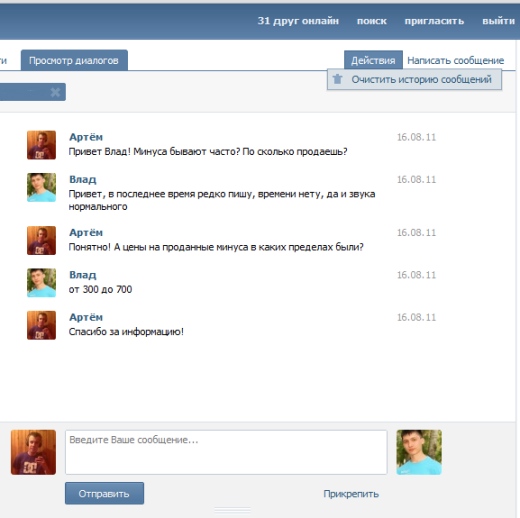
Task: Open Влад's avatar in the second message
Action: [x=41, y=187]
